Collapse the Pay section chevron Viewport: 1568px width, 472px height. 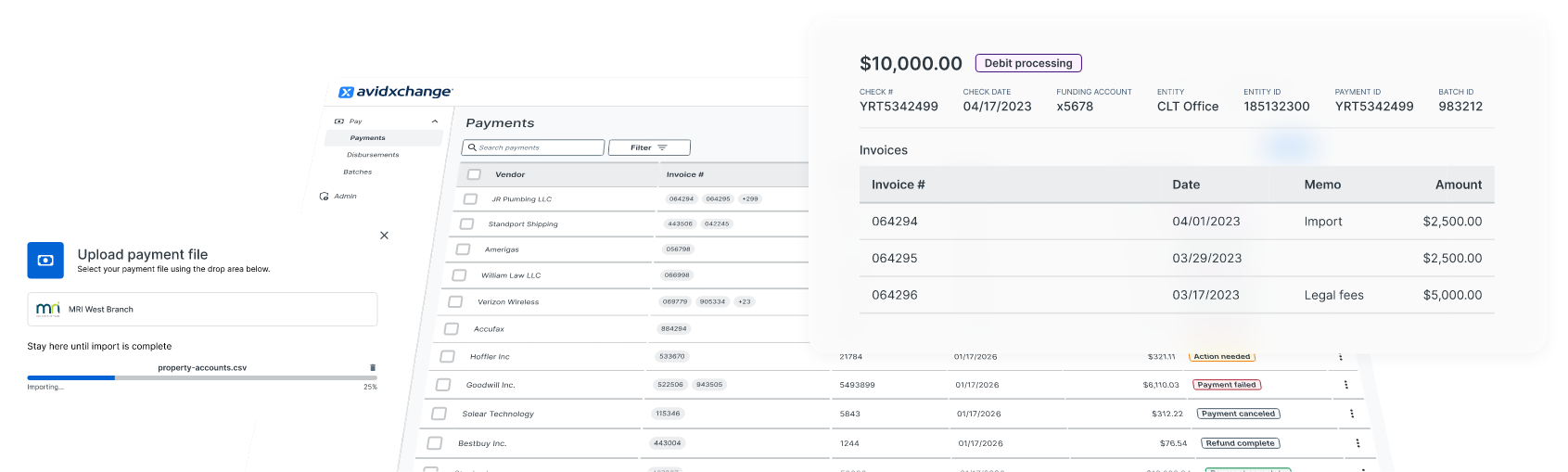(435, 121)
